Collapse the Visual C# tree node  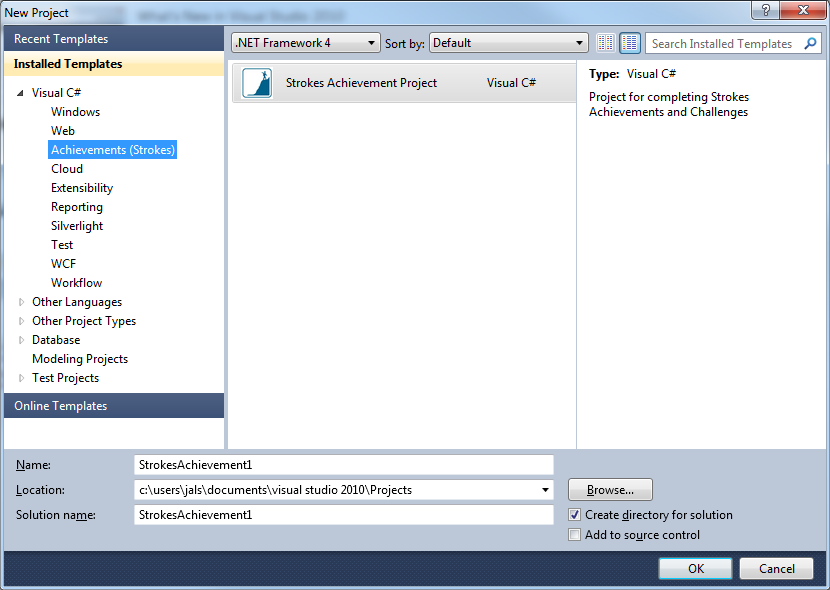coord(20,93)
